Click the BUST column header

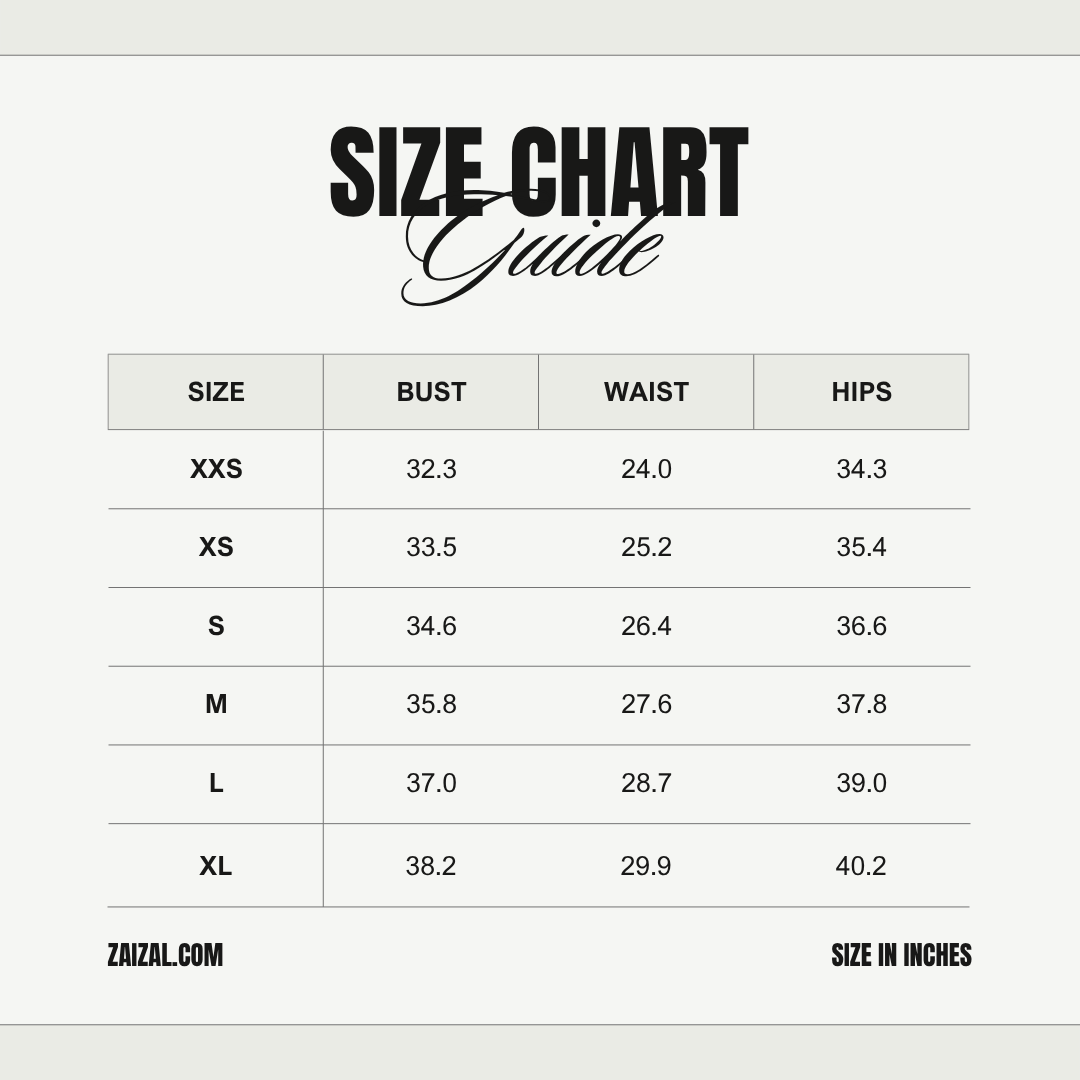click(x=431, y=392)
